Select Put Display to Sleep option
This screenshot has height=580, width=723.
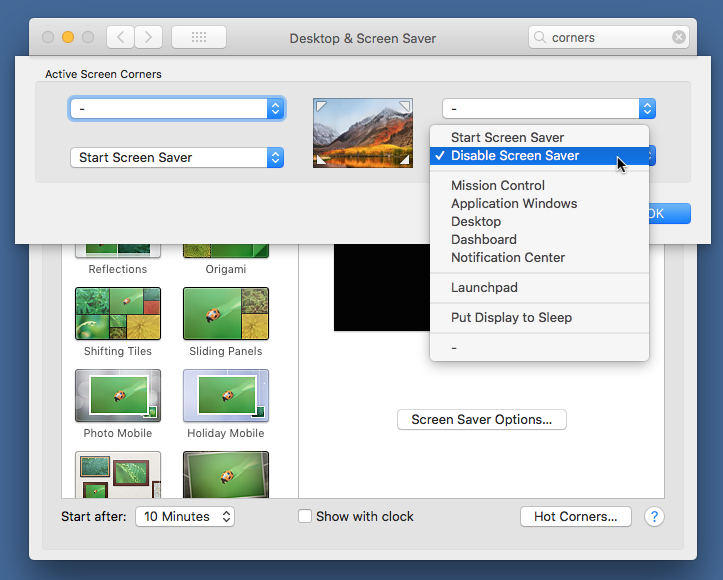click(x=511, y=318)
